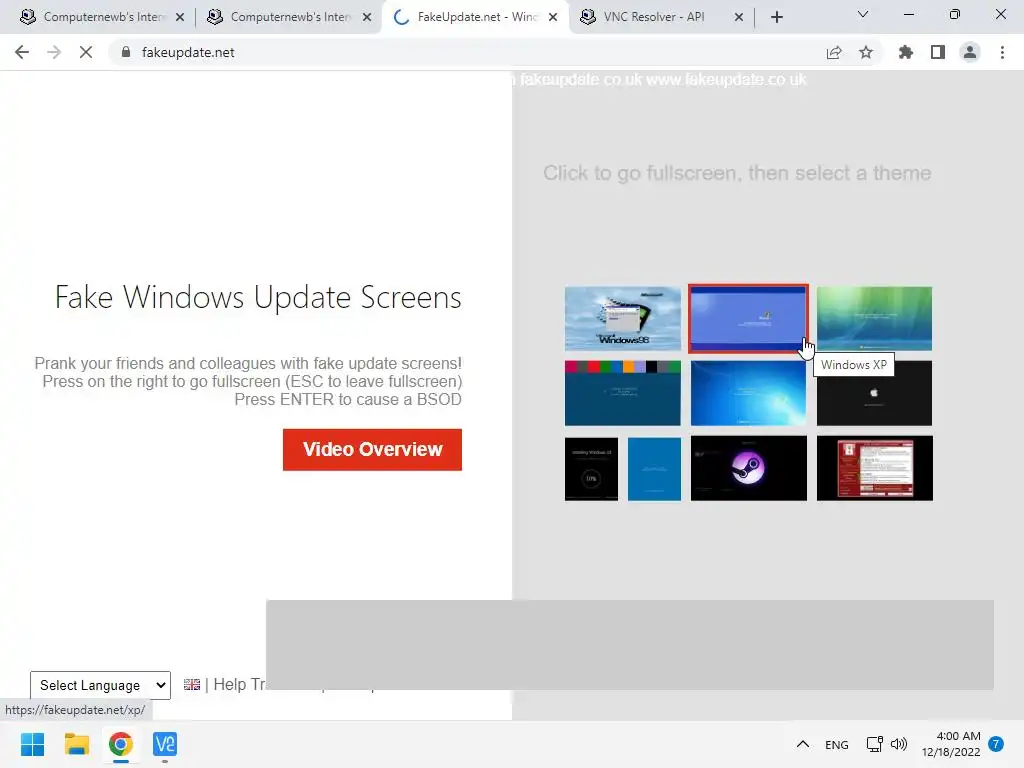
Task: Go back to the previous page
Action: (x=22, y=52)
